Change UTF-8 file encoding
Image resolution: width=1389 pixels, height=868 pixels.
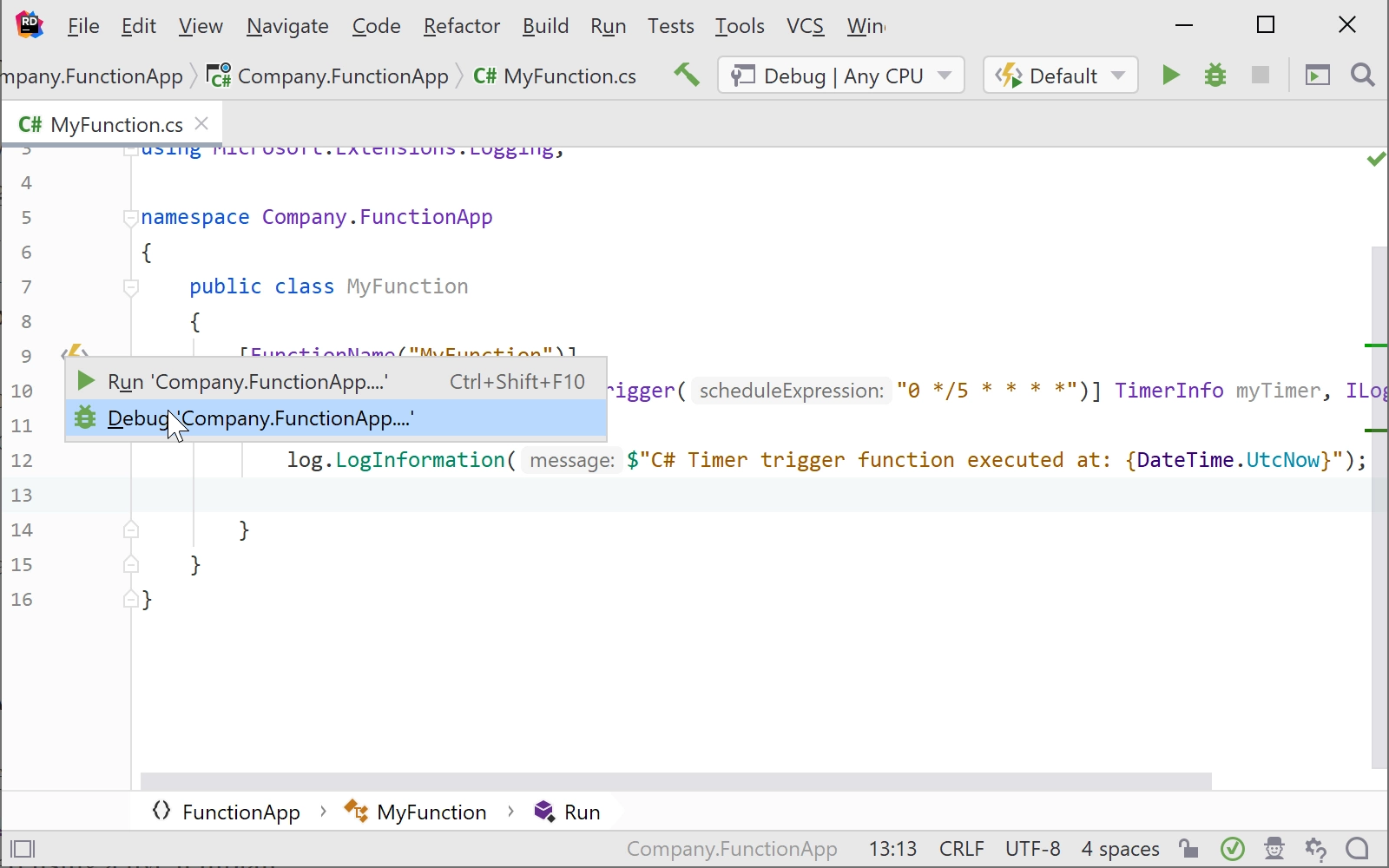point(1033,849)
